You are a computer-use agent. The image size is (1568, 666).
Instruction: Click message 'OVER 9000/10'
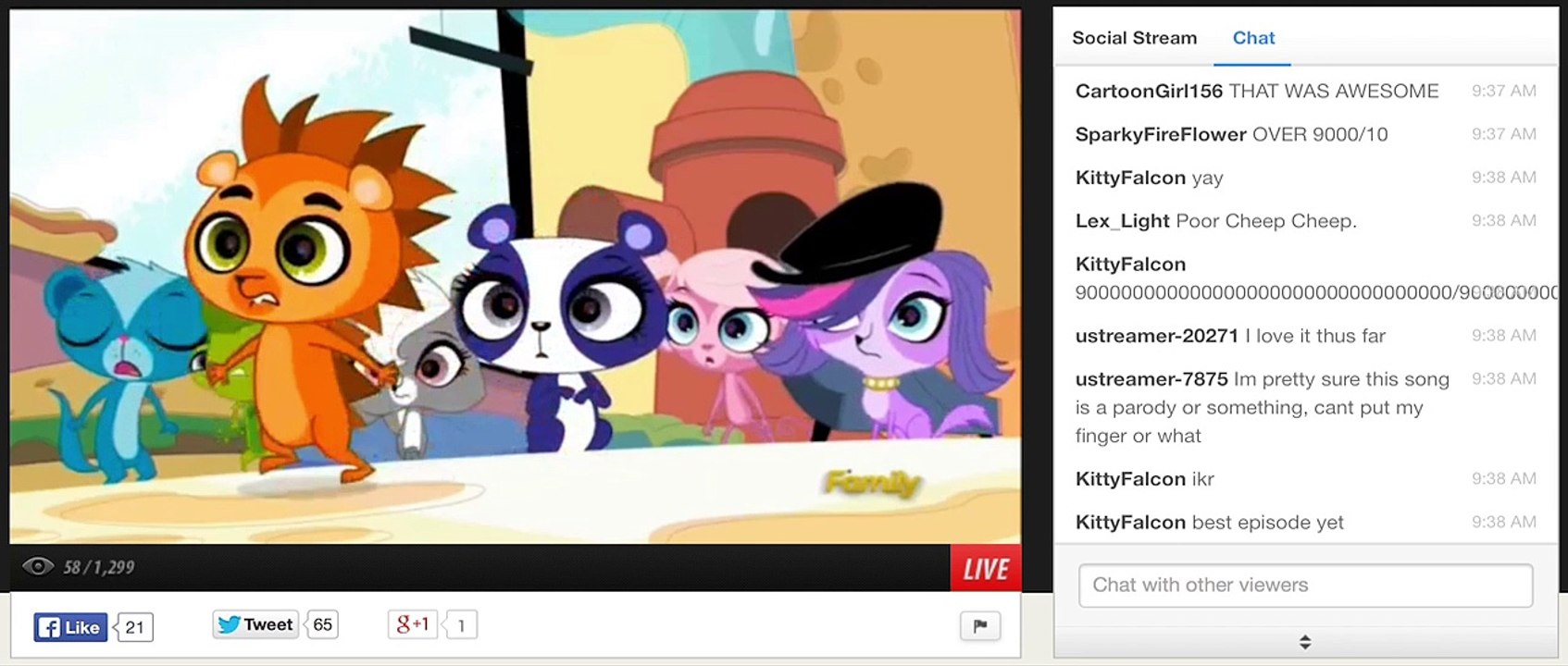[1320, 134]
